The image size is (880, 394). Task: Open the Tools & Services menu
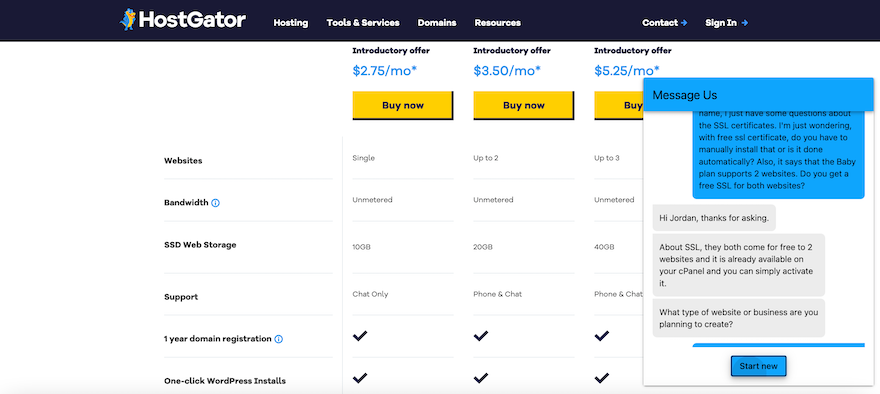(363, 23)
